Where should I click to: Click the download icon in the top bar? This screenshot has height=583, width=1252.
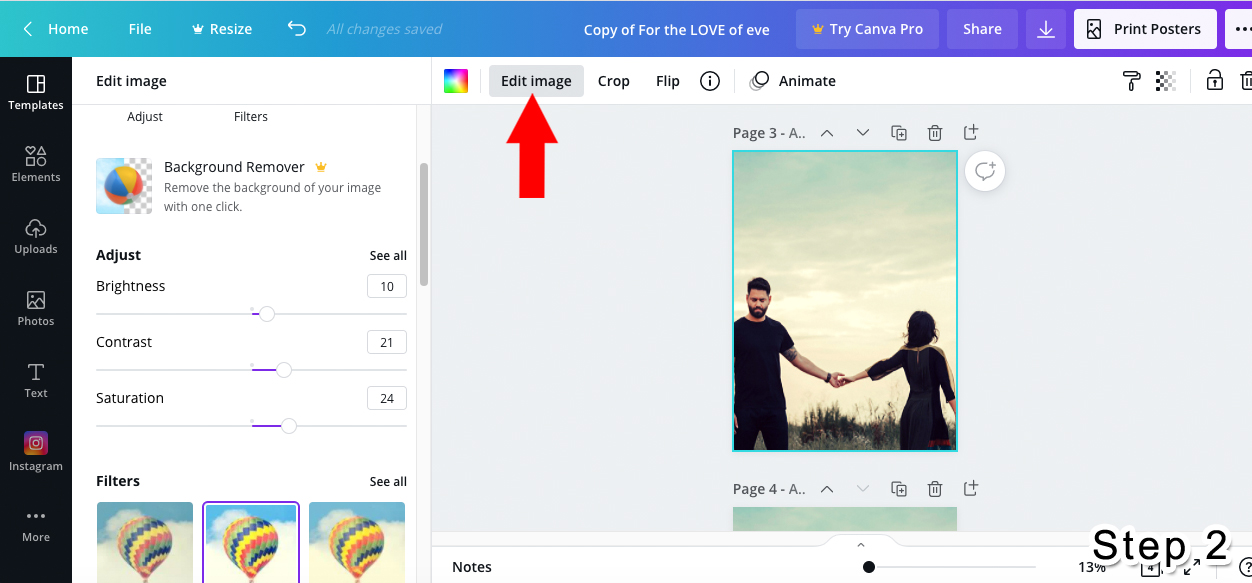pyautogui.click(x=1046, y=29)
